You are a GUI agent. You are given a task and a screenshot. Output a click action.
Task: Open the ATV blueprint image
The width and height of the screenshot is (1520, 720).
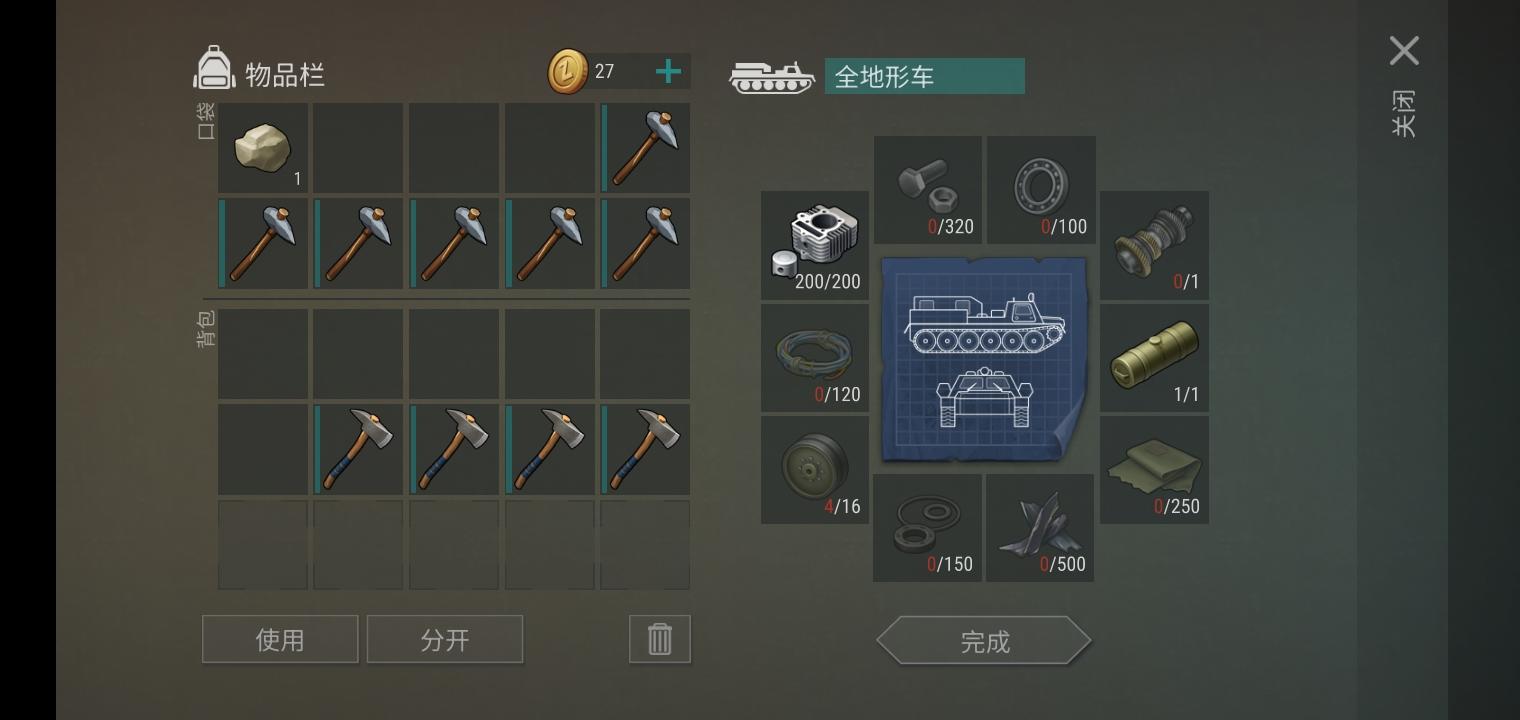tap(984, 359)
